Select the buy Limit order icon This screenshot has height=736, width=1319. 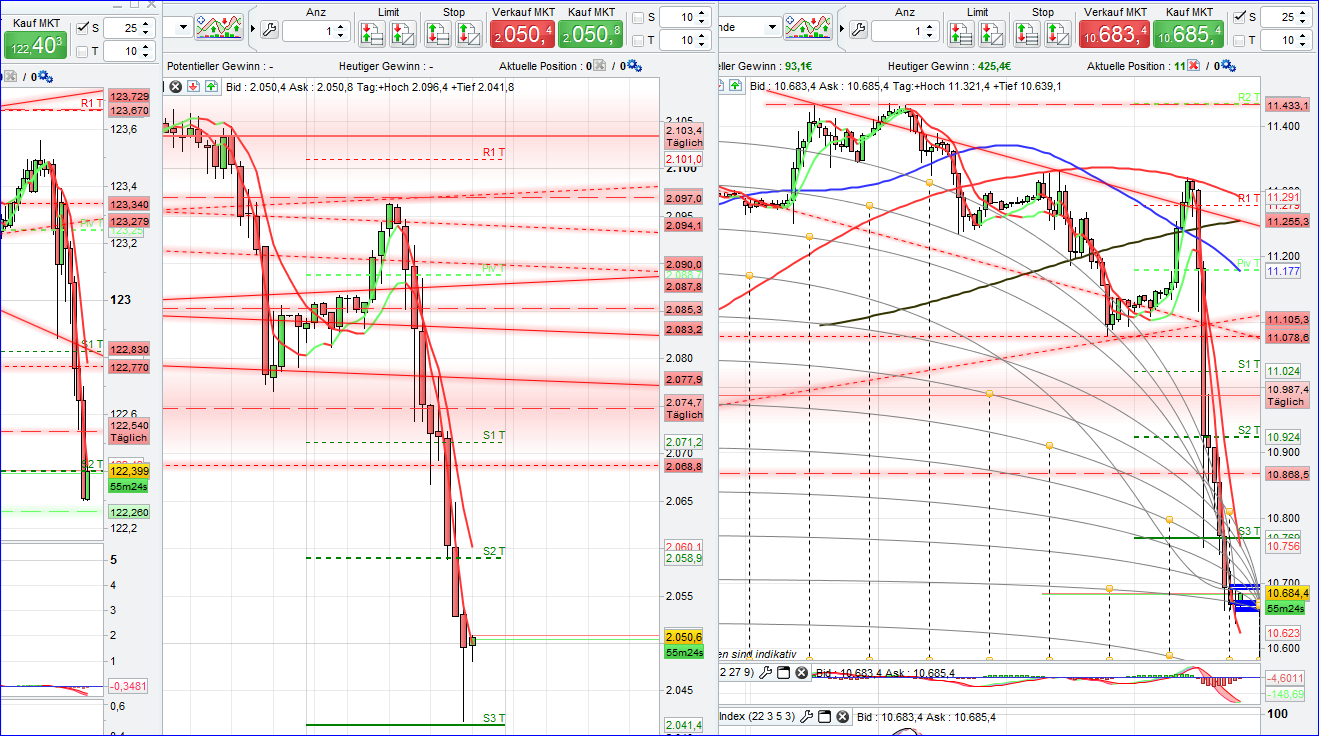(373, 32)
